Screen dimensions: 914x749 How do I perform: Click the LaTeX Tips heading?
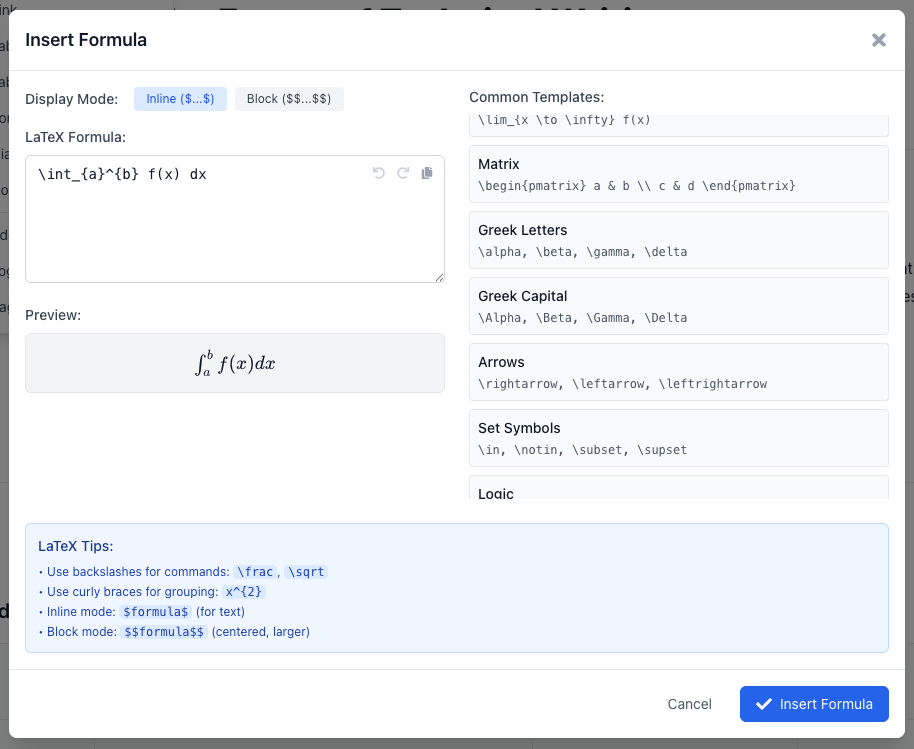tap(76, 546)
